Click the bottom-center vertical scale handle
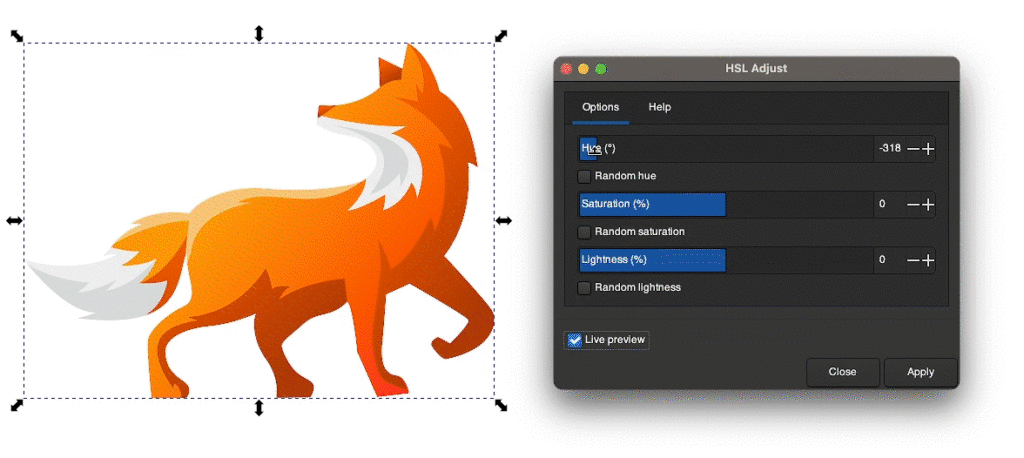The width and height of the screenshot is (1024, 458). pos(259,408)
